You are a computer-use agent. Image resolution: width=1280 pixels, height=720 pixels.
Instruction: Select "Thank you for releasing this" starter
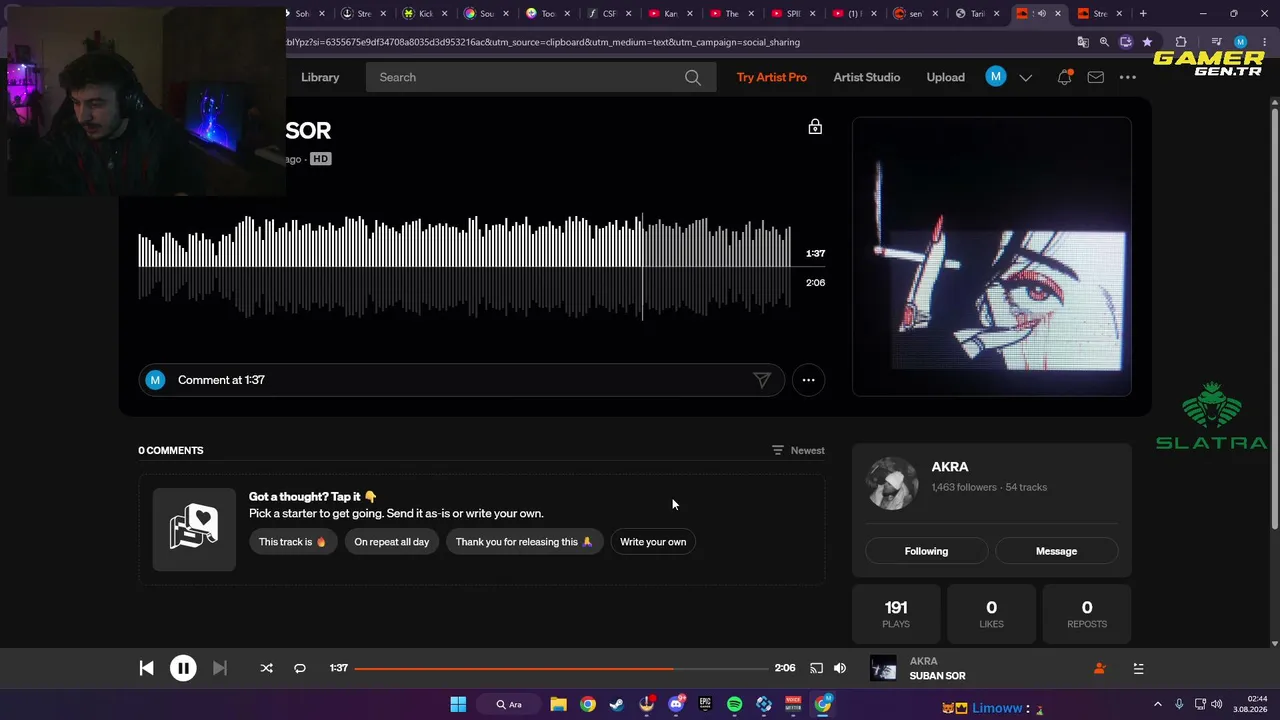pyautogui.click(x=525, y=542)
